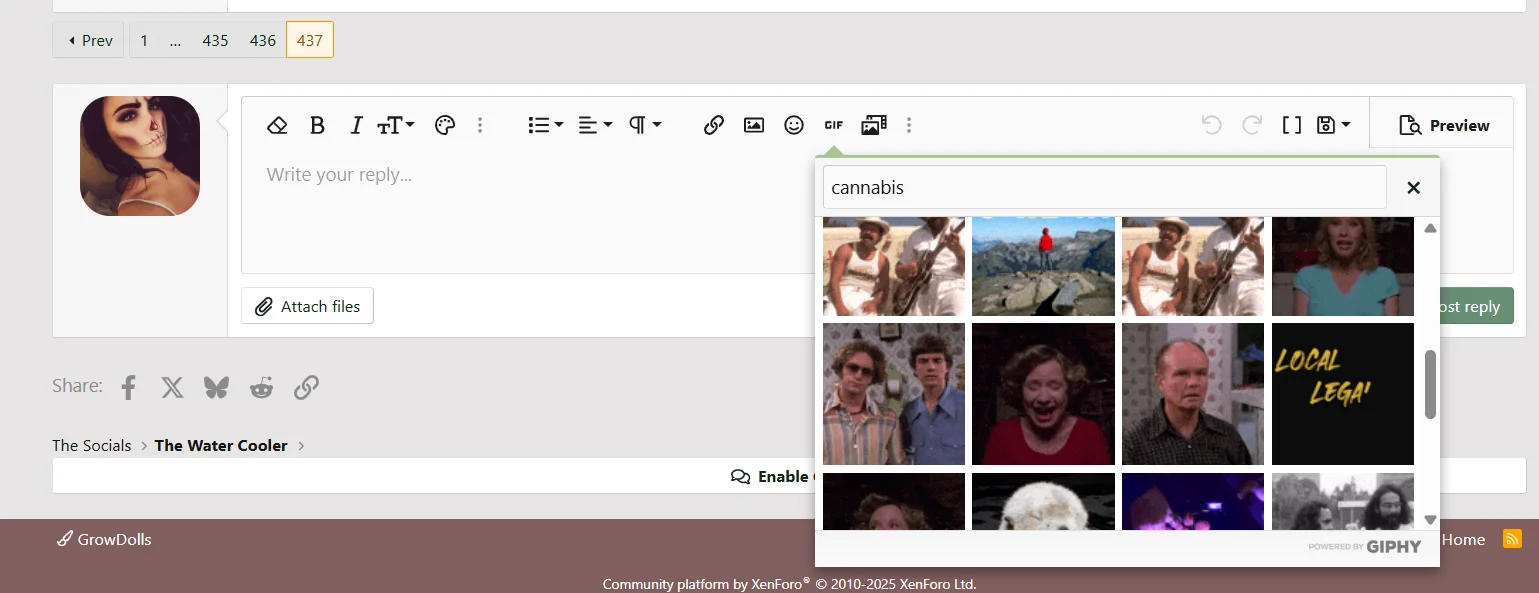1539x593 pixels.
Task: Open The Water Cooler breadcrumb link
Action: 221,445
